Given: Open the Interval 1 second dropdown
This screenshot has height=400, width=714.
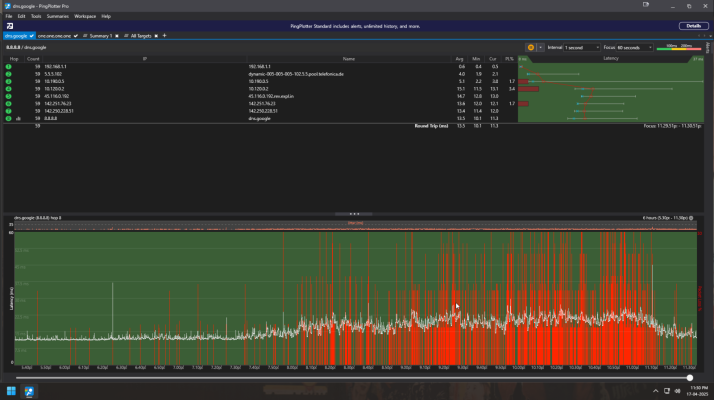Looking at the screenshot, I should 582,47.
